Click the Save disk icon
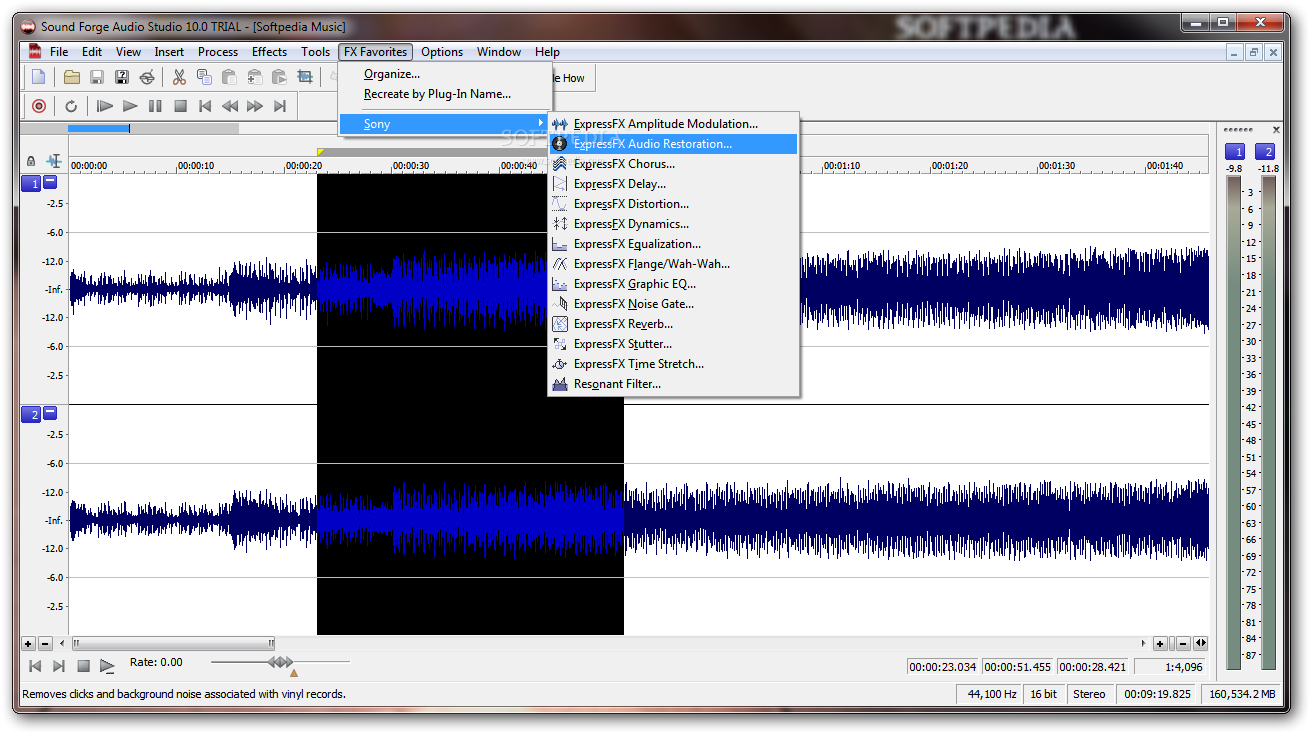1311x734 pixels. coord(97,77)
